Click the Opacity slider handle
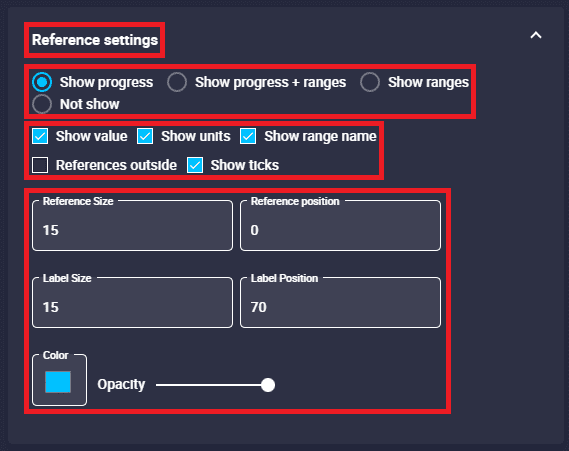Viewport: 569px width, 451px height. [x=268, y=385]
